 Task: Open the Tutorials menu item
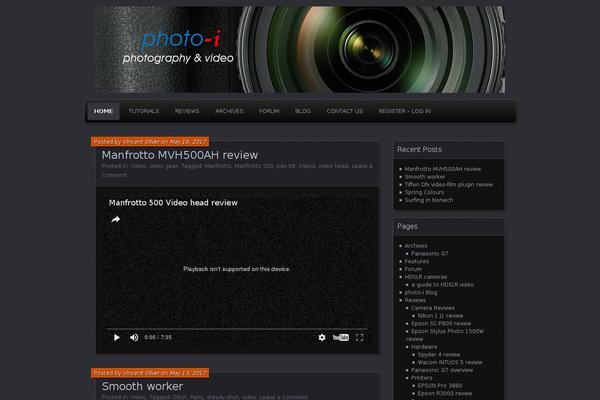tap(144, 111)
